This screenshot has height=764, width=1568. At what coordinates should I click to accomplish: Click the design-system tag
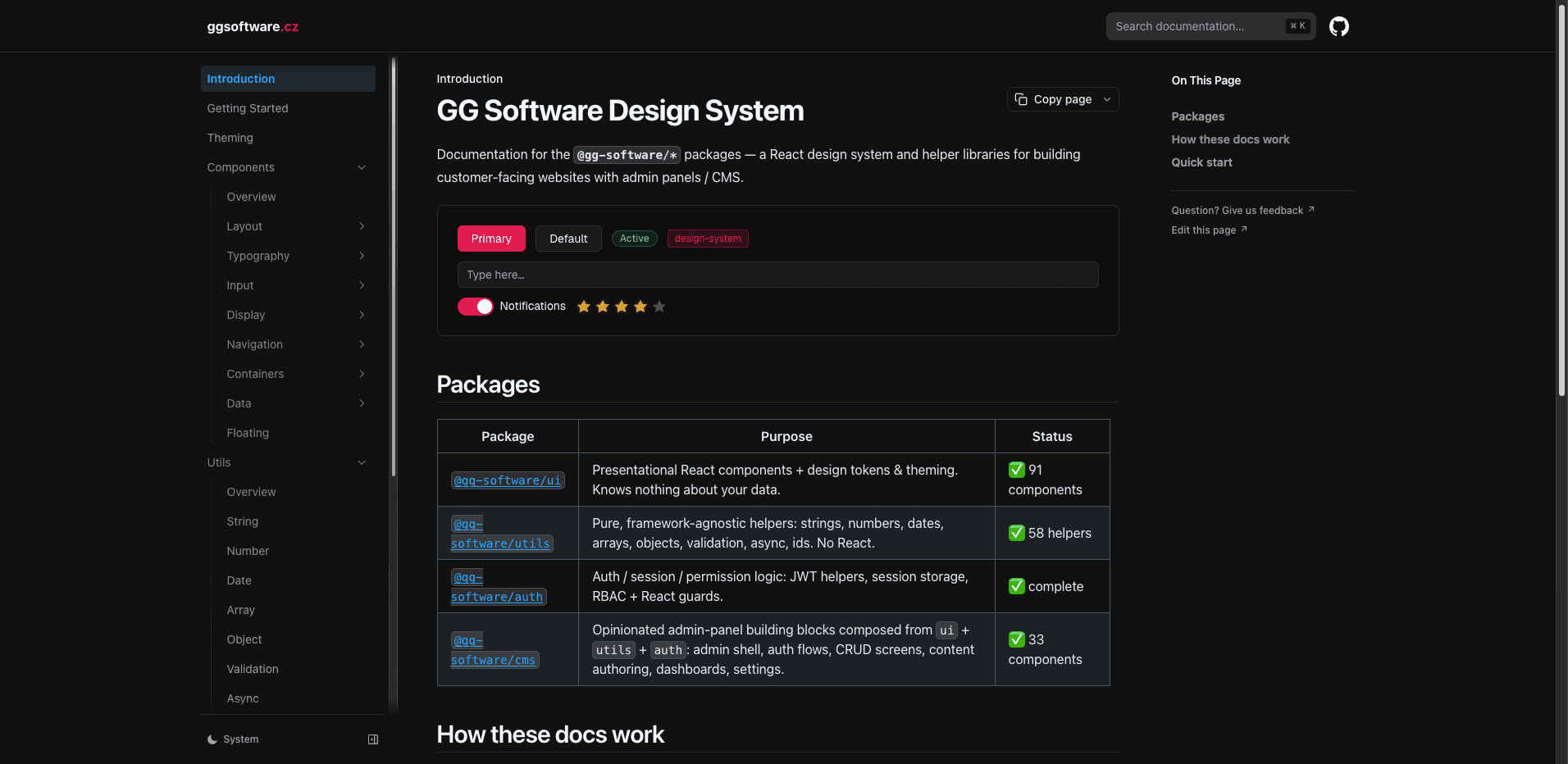tap(708, 239)
